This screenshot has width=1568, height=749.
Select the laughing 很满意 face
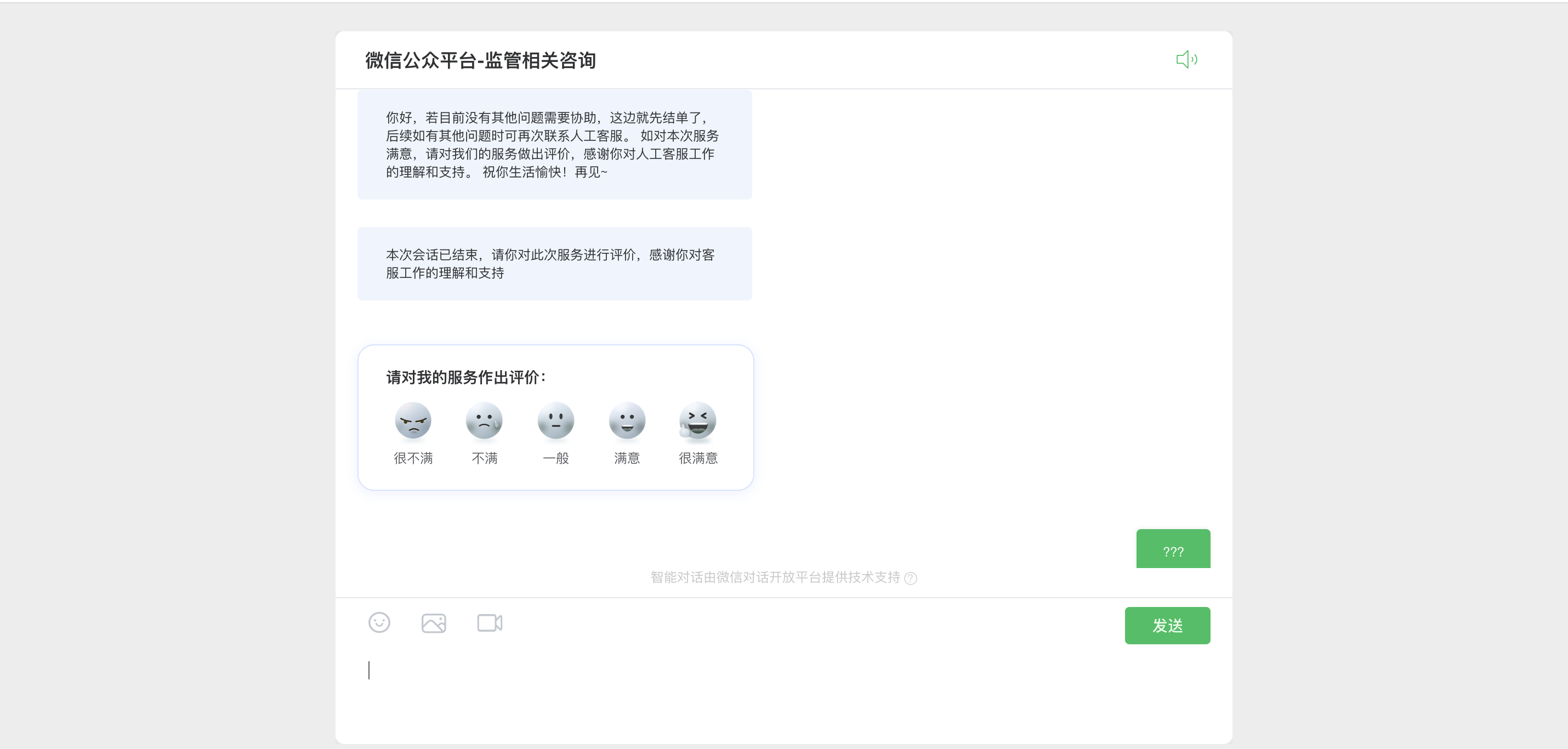pos(697,421)
